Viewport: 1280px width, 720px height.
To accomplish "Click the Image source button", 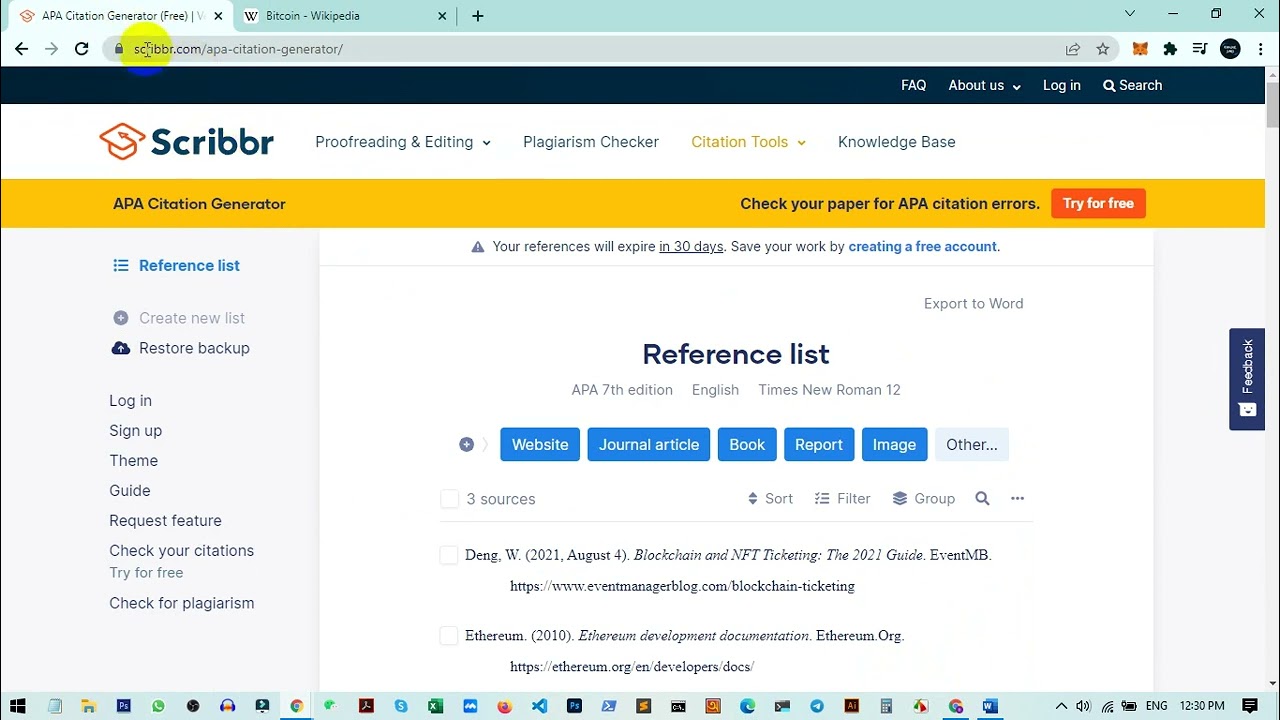I will [894, 445].
